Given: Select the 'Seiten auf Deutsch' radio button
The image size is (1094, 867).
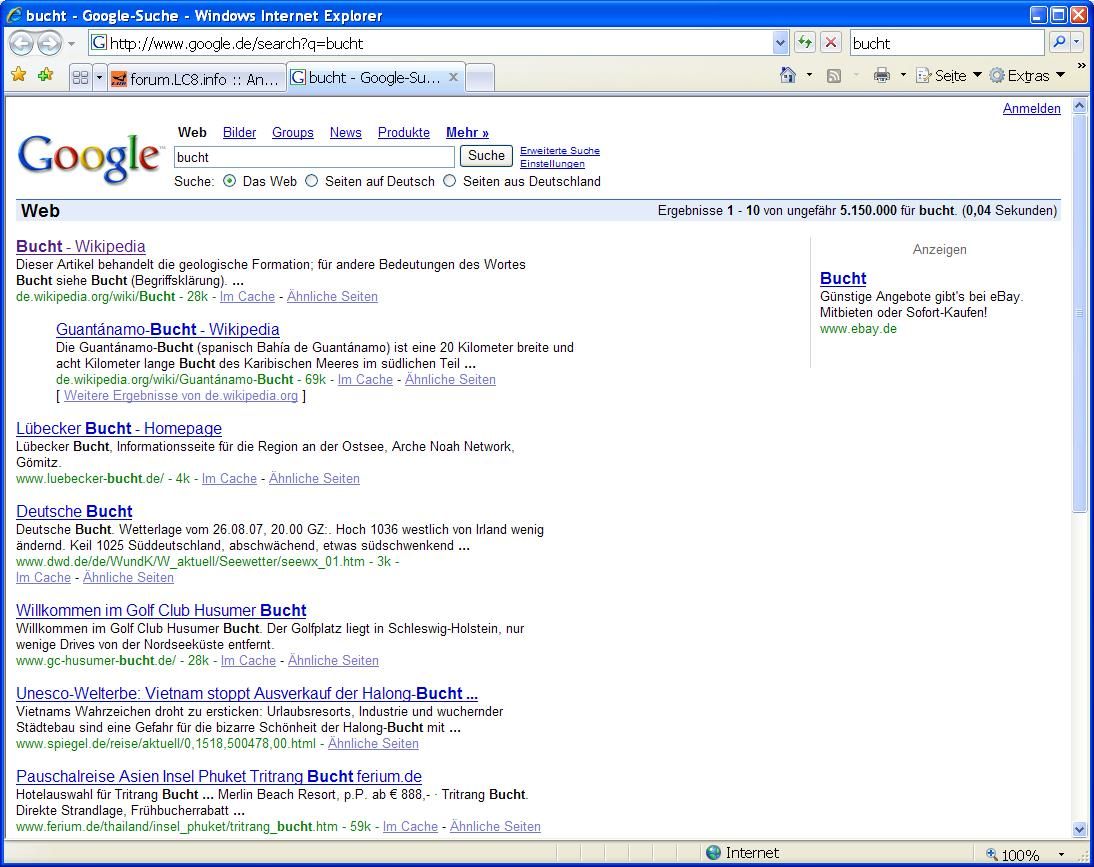Looking at the screenshot, I should click(x=312, y=181).
